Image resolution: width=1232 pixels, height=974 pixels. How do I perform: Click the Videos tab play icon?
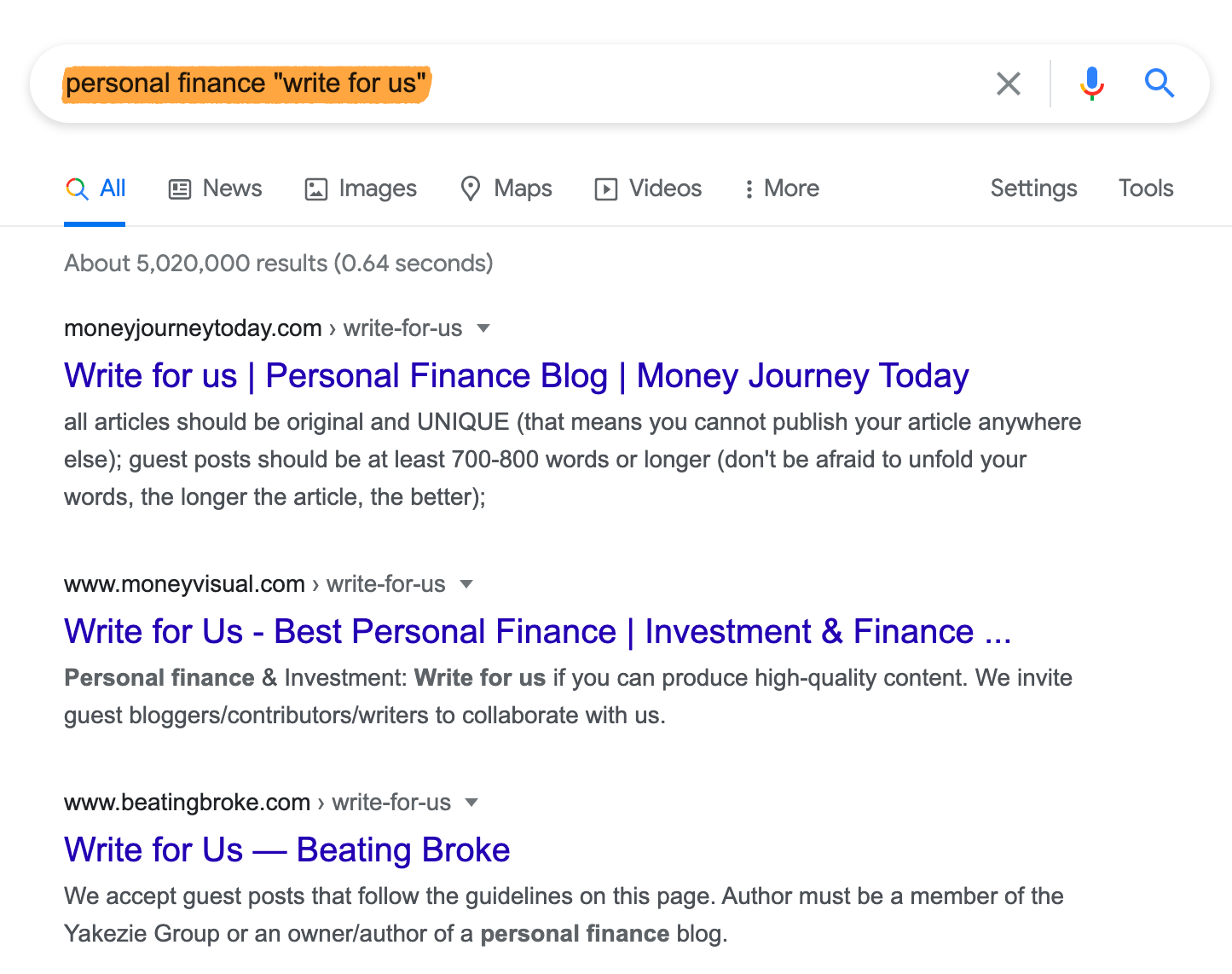point(606,188)
